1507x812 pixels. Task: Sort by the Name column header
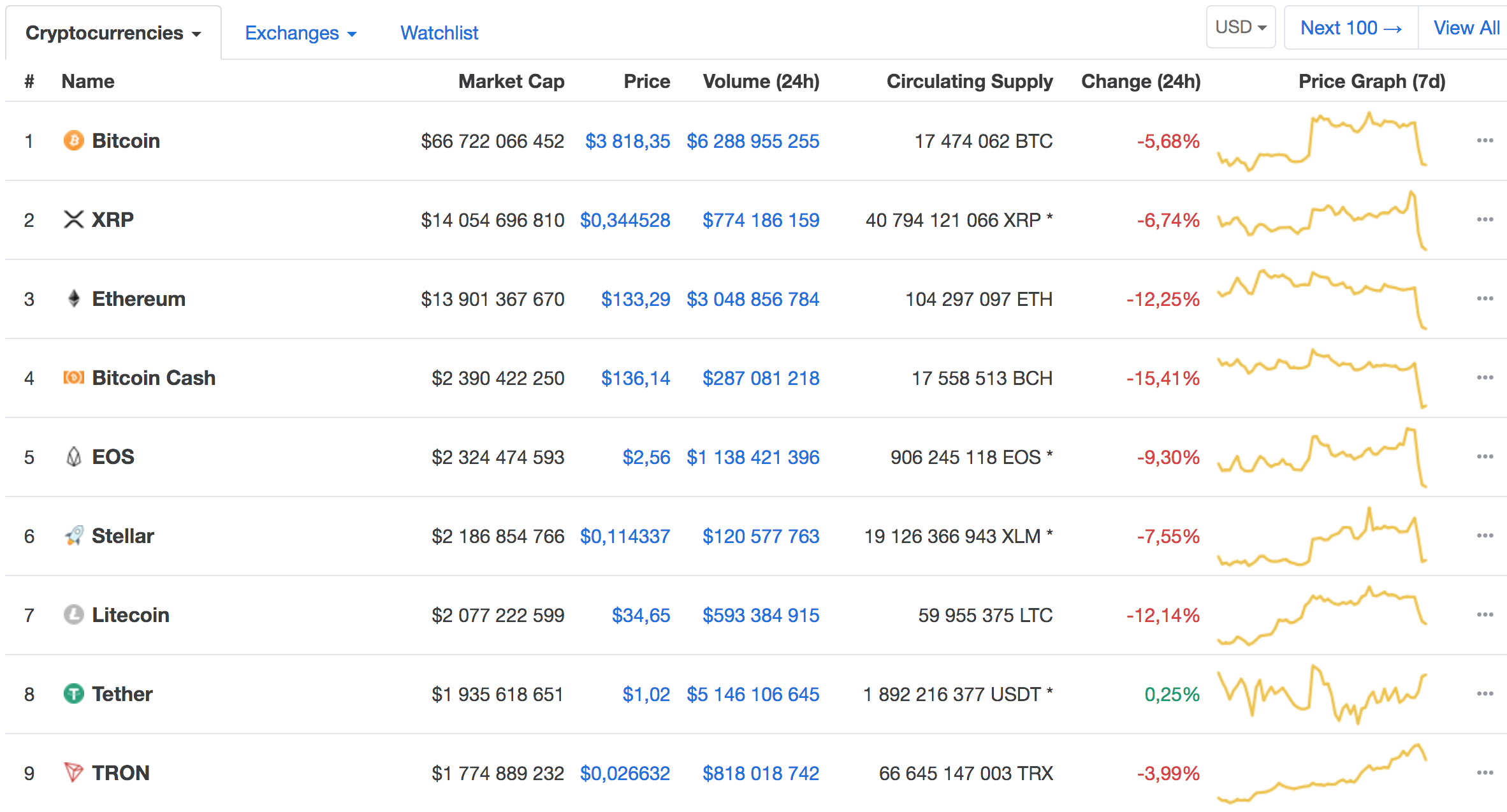88,82
